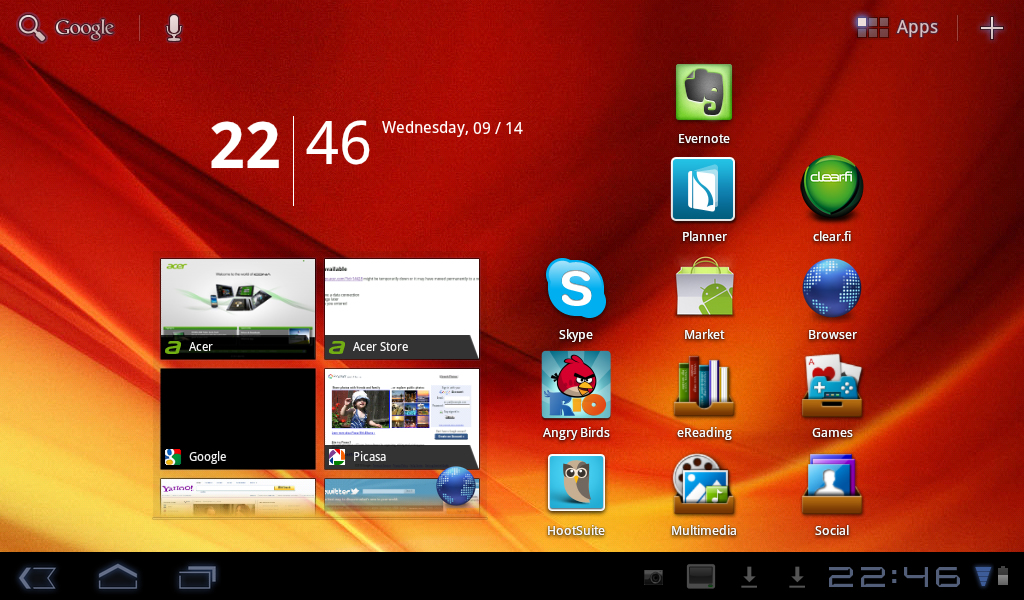1024x600 pixels.
Task: Open the Picasa bookmark thumbnail
Action: tap(402, 418)
